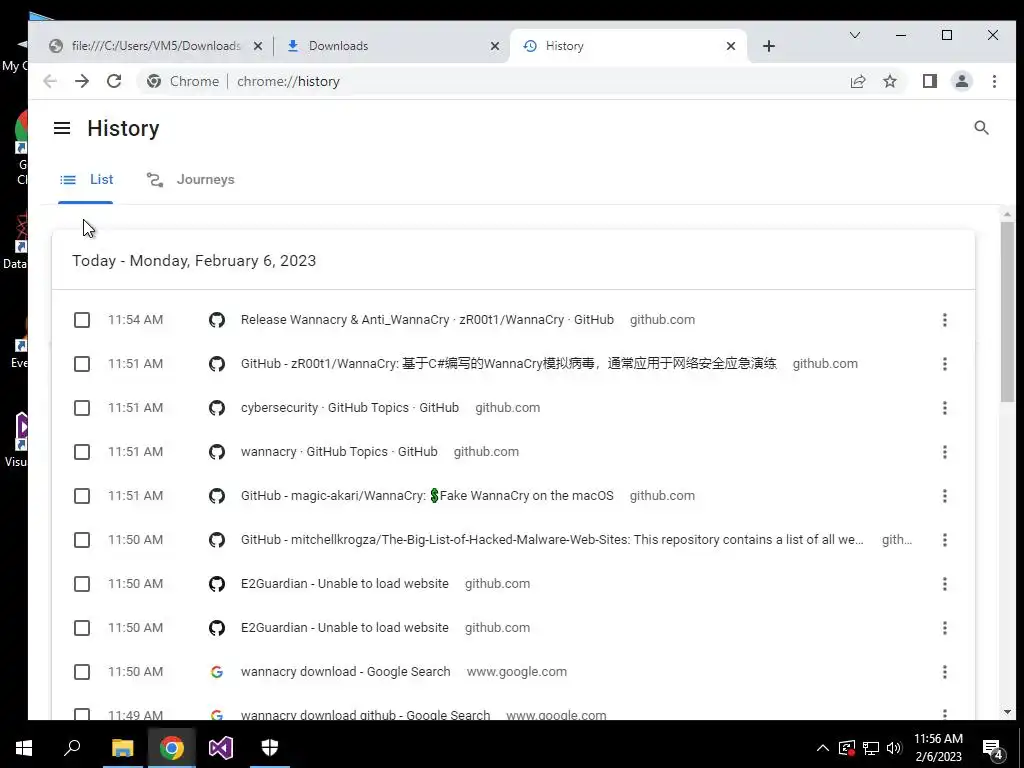This screenshot has width=1024, height=768.
Task: Open more actions for cybersecurity GitHub Topics
Action: point(944,408)
